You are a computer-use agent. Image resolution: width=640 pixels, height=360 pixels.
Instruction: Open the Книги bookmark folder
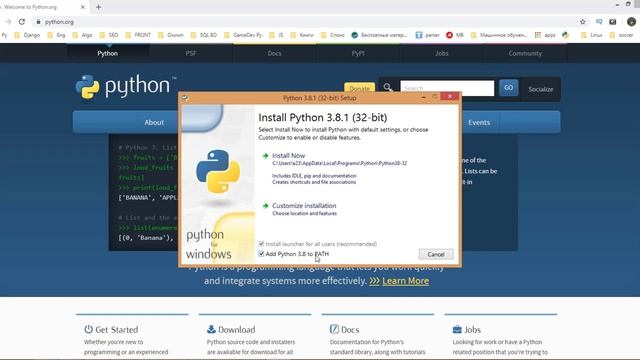[x=302, y=35]
